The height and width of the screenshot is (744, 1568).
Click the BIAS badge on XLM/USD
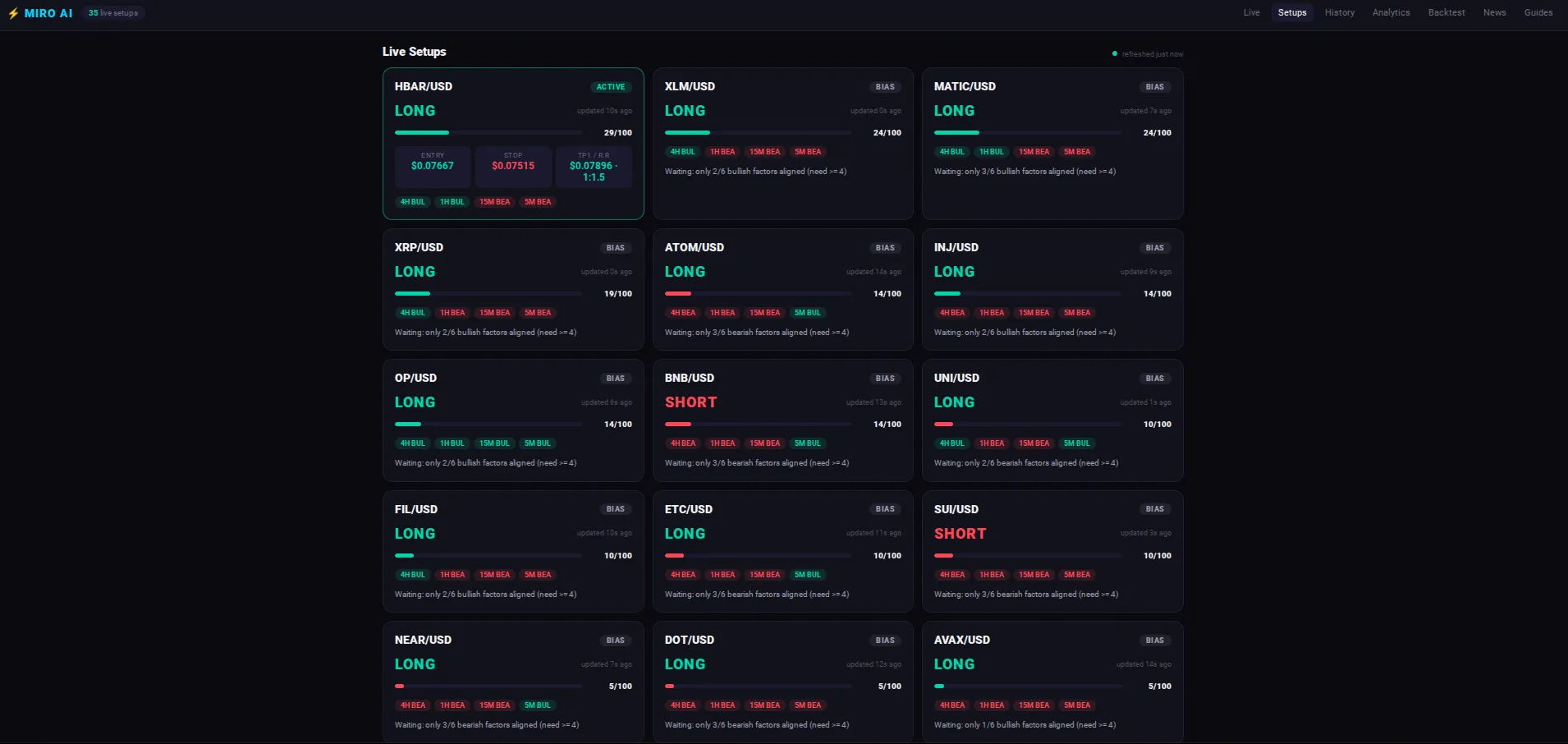[885, 87]
